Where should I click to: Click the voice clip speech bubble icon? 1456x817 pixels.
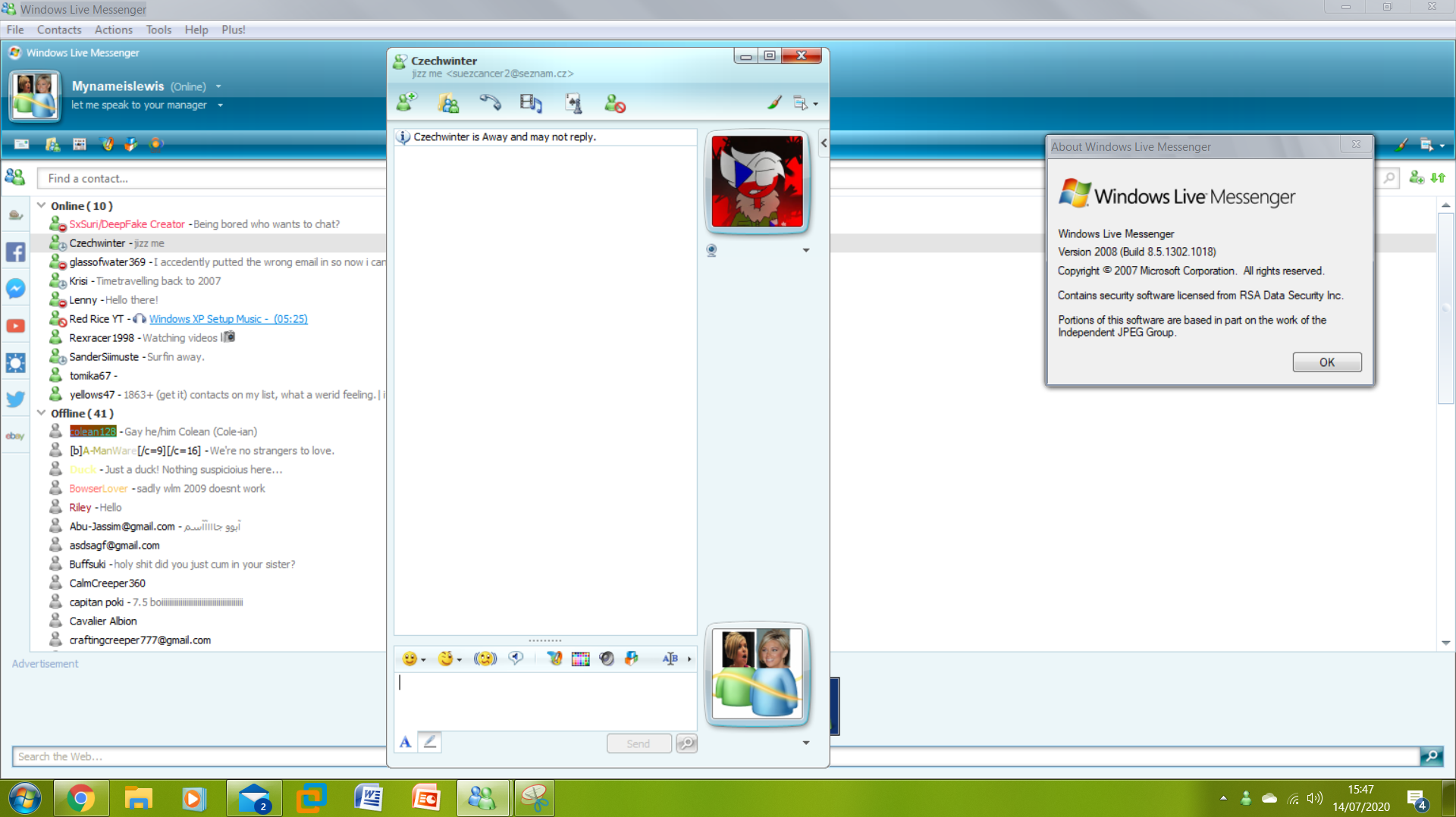pyautogui.click(x=516, y=658)
